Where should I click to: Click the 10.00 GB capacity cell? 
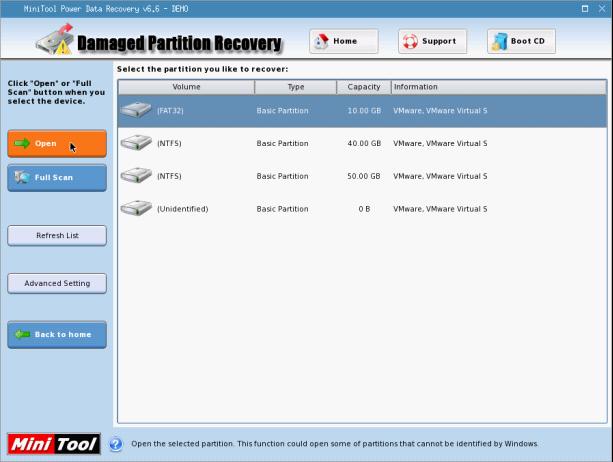[364, 111]
